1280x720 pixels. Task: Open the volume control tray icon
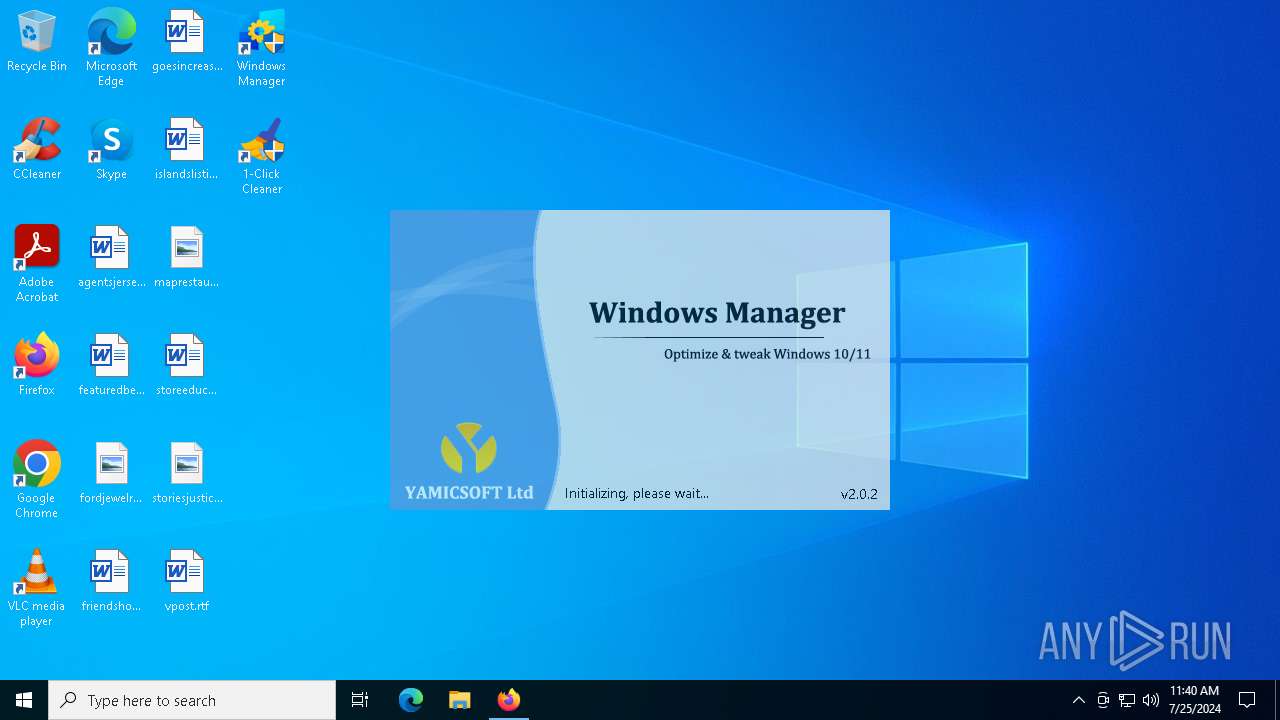tap(1151, 700)
